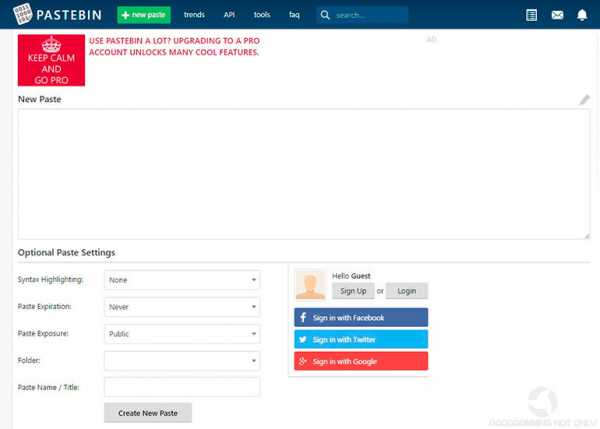Click the Pastebin logo icon
The height and width of the screenshot is (429, 600).
click(x=23, y=14)
